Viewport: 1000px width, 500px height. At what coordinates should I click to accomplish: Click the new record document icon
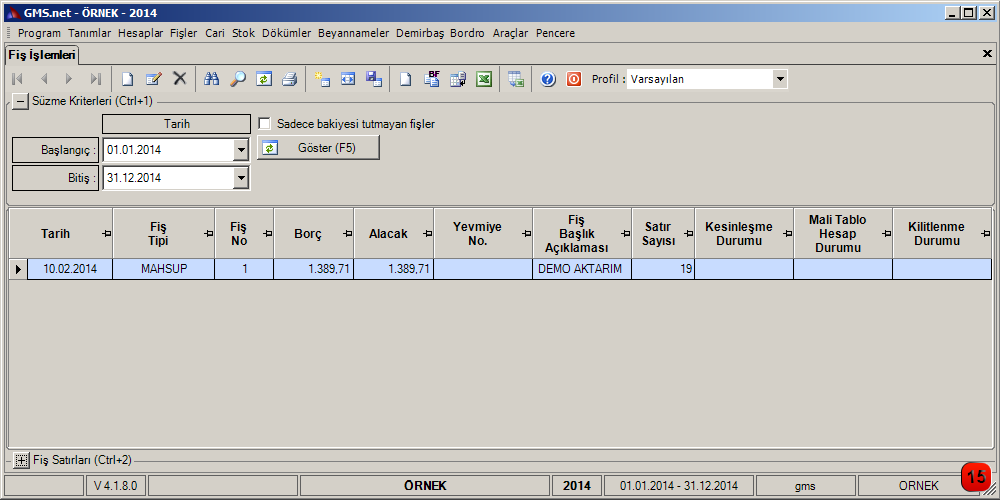point(127,79)
